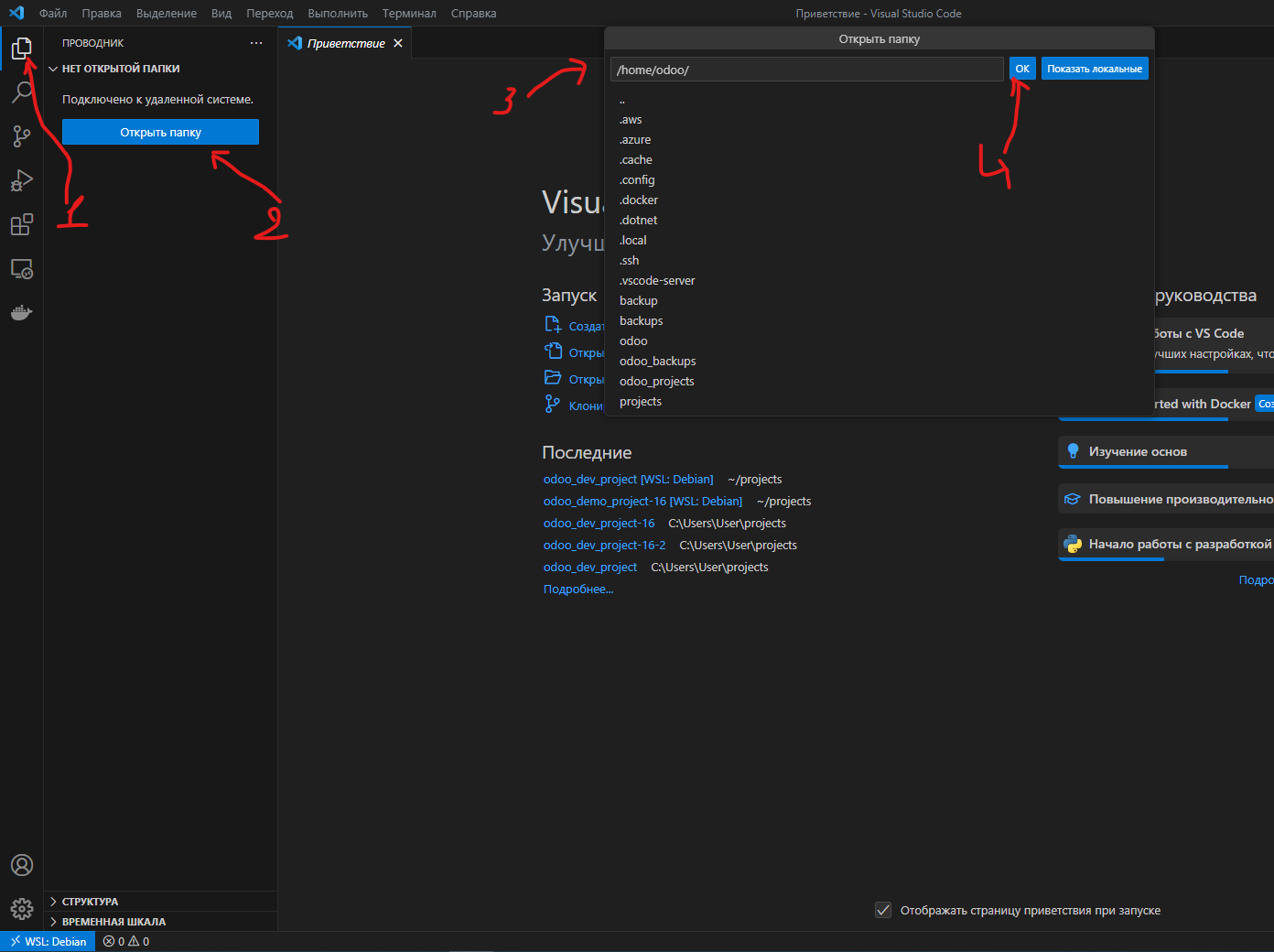Open the Explorer panel more actions ellipsis
Screen dimensions: 1274x952
coord(256,43)
